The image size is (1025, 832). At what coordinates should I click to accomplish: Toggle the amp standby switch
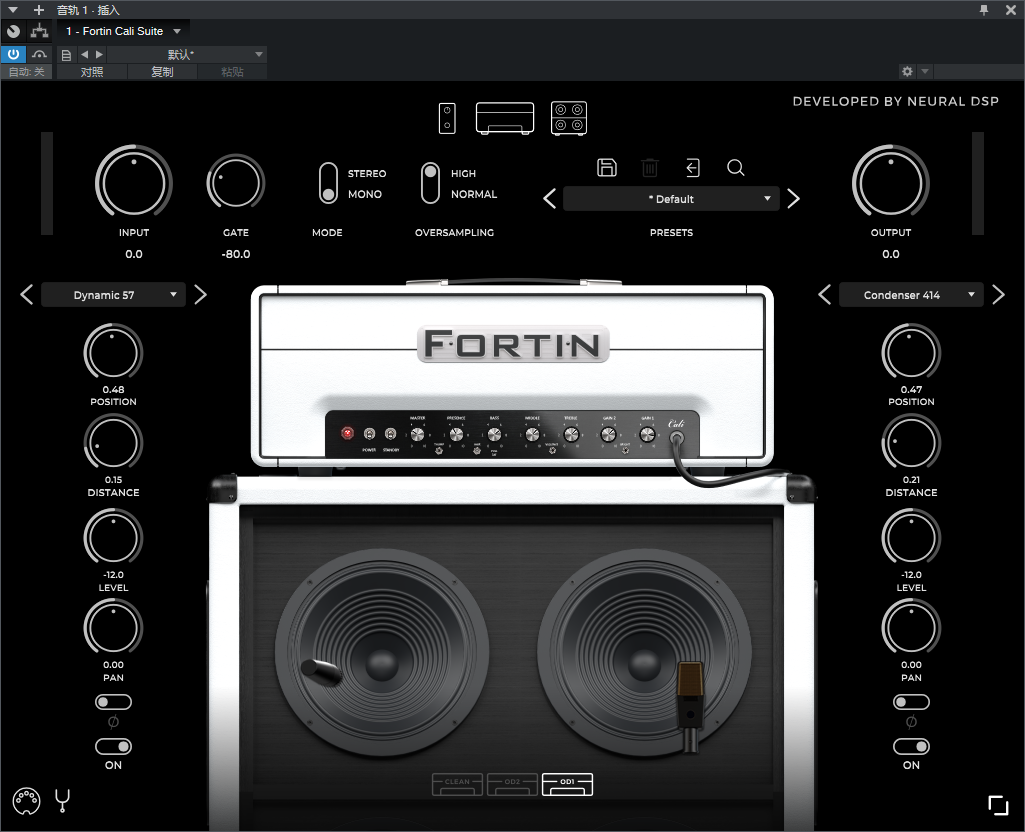(390, 433)
